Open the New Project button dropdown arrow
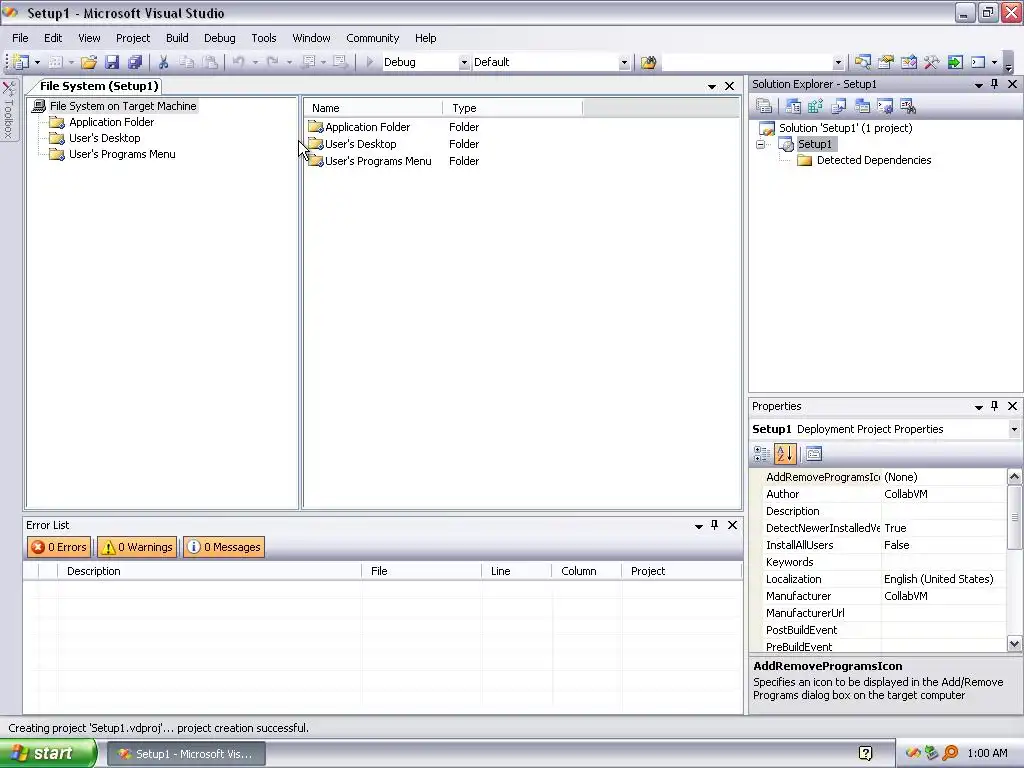 click(37, 63)
